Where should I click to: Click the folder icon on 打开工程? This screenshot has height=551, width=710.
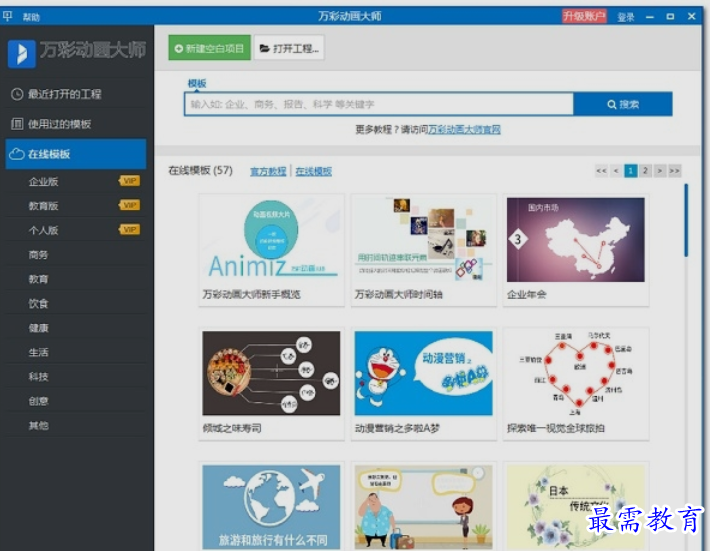click(x=264, y=48)
